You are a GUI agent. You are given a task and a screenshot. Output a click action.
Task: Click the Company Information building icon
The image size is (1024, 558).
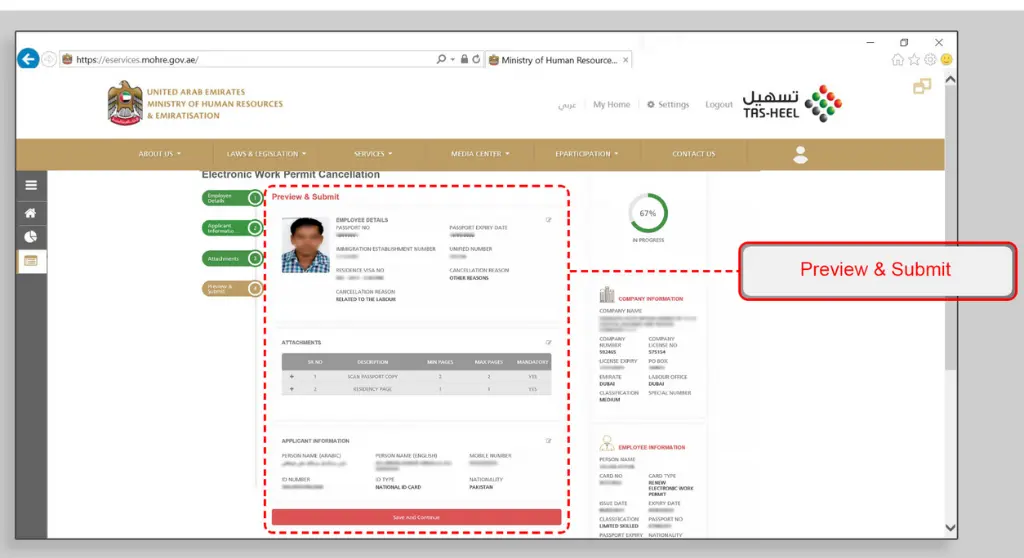pyautogui.click(x=607, y=295)
